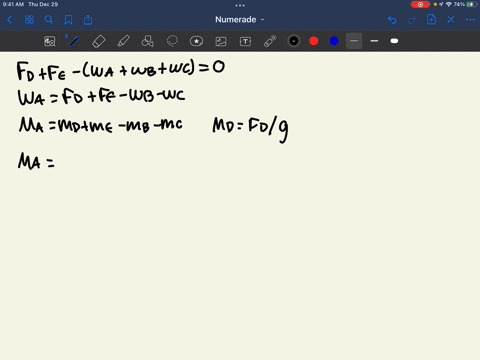
Task: Open the Elements sticker tool
Action: [x=196, y=41]
